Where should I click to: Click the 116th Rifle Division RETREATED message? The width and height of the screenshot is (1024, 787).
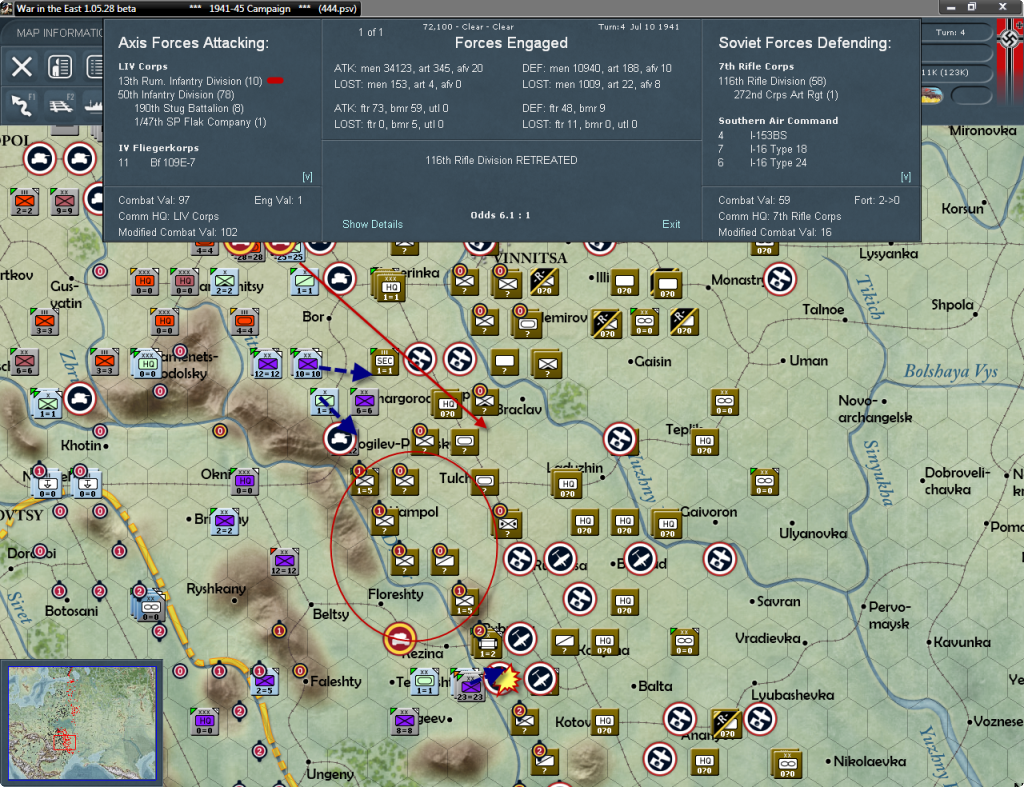point(501,160)
